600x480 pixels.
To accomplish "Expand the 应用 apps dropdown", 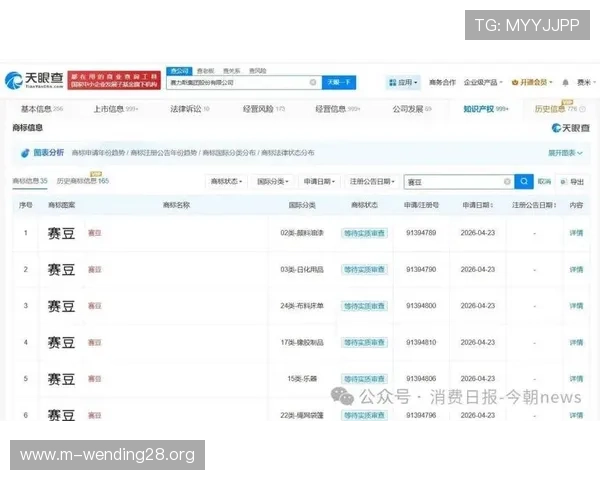I will (x=403, y=82).
